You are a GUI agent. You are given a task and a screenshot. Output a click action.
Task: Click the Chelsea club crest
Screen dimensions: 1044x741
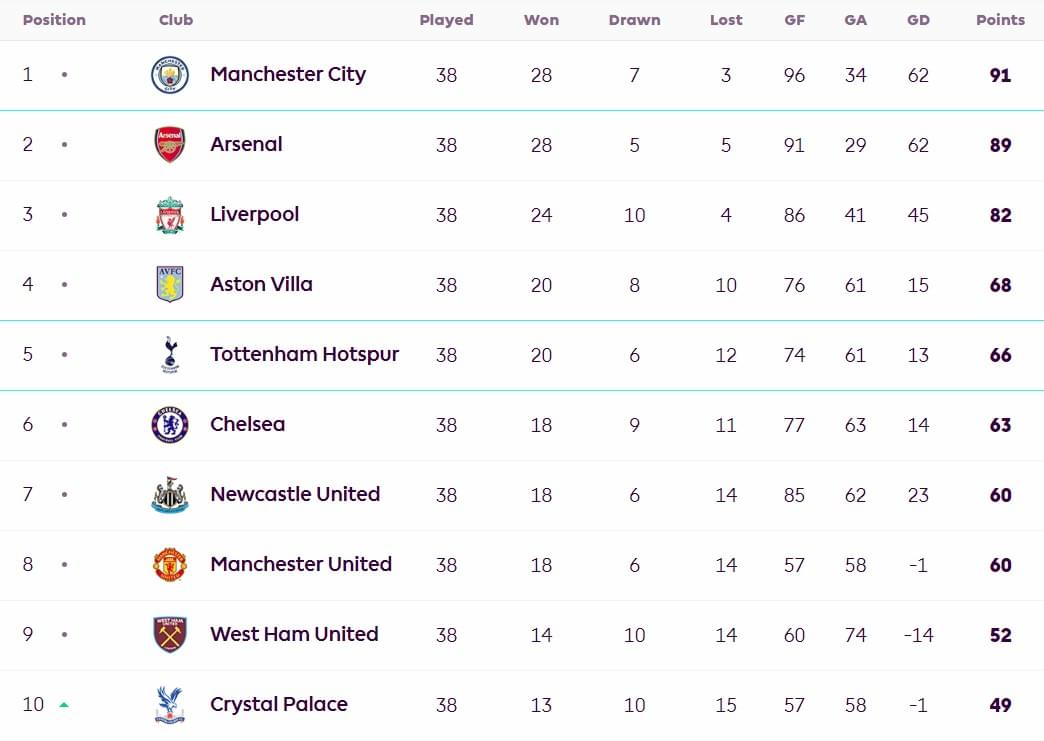click(x=170, y=424)
